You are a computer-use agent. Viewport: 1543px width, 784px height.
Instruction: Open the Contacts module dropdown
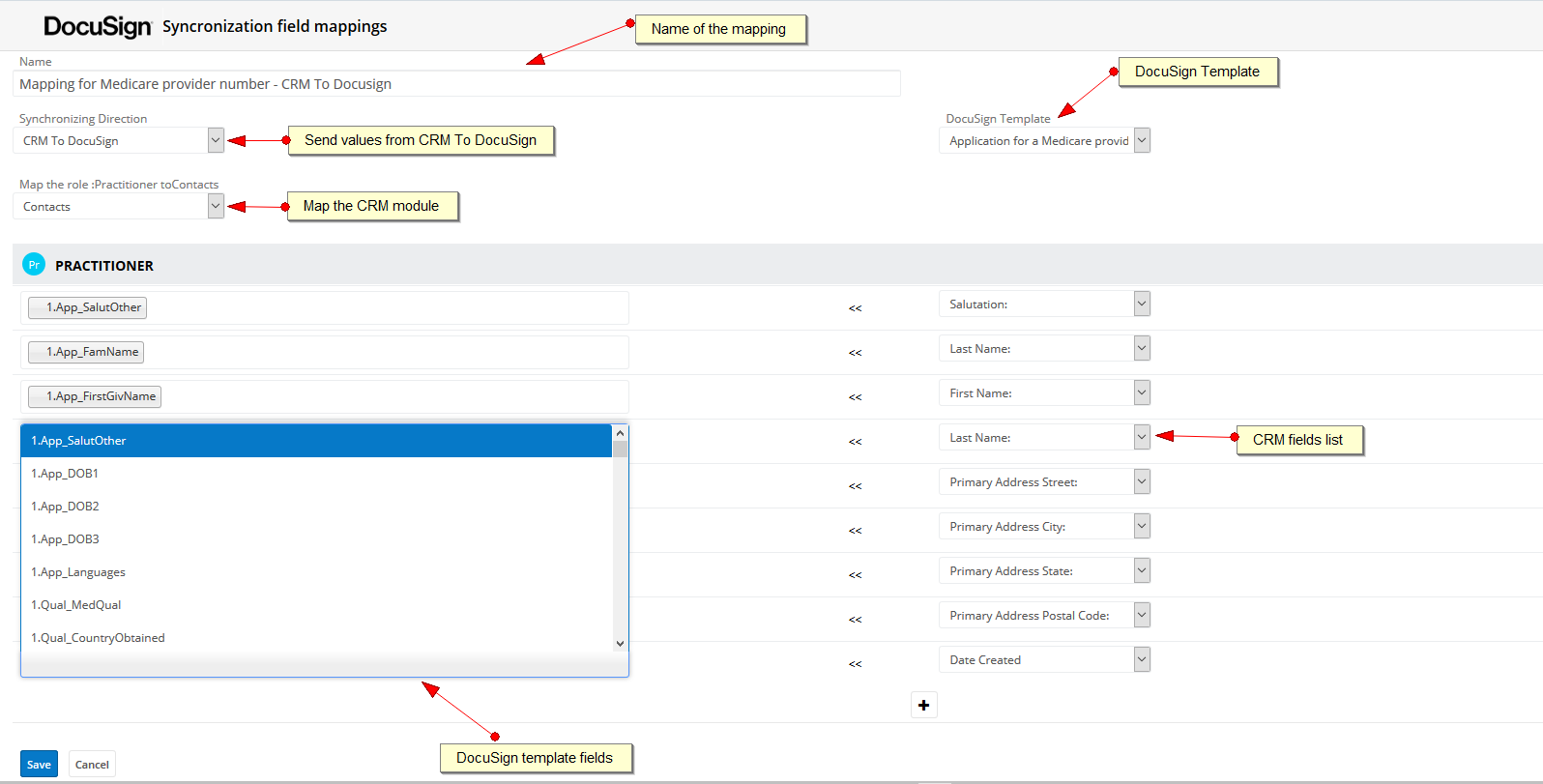point(118,206)
